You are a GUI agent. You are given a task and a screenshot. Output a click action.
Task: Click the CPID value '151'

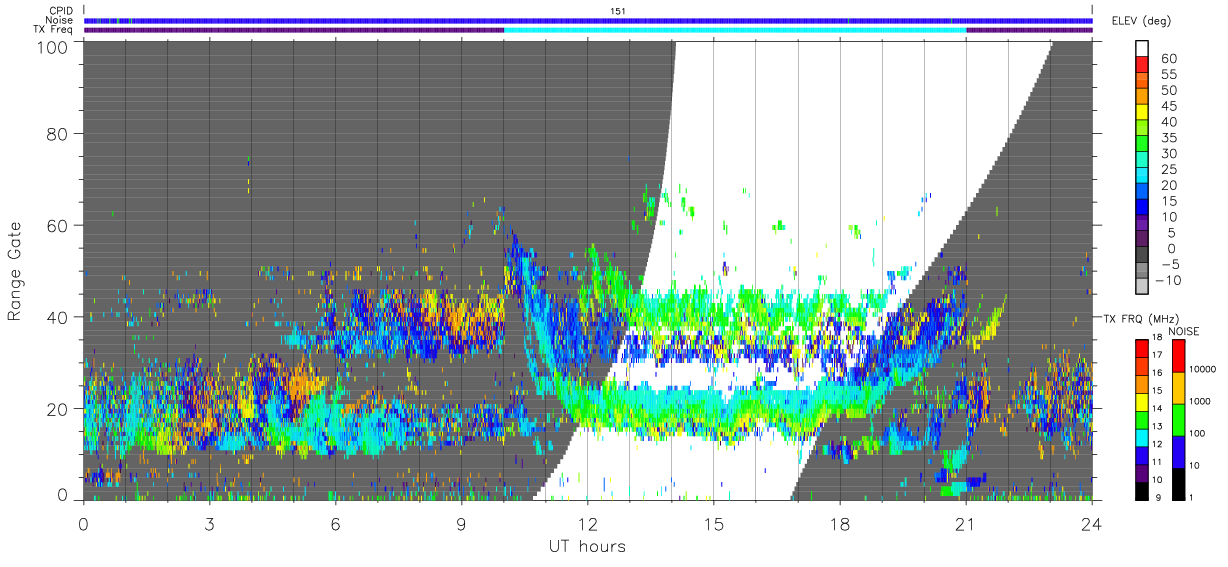click(x=617, y=11)
